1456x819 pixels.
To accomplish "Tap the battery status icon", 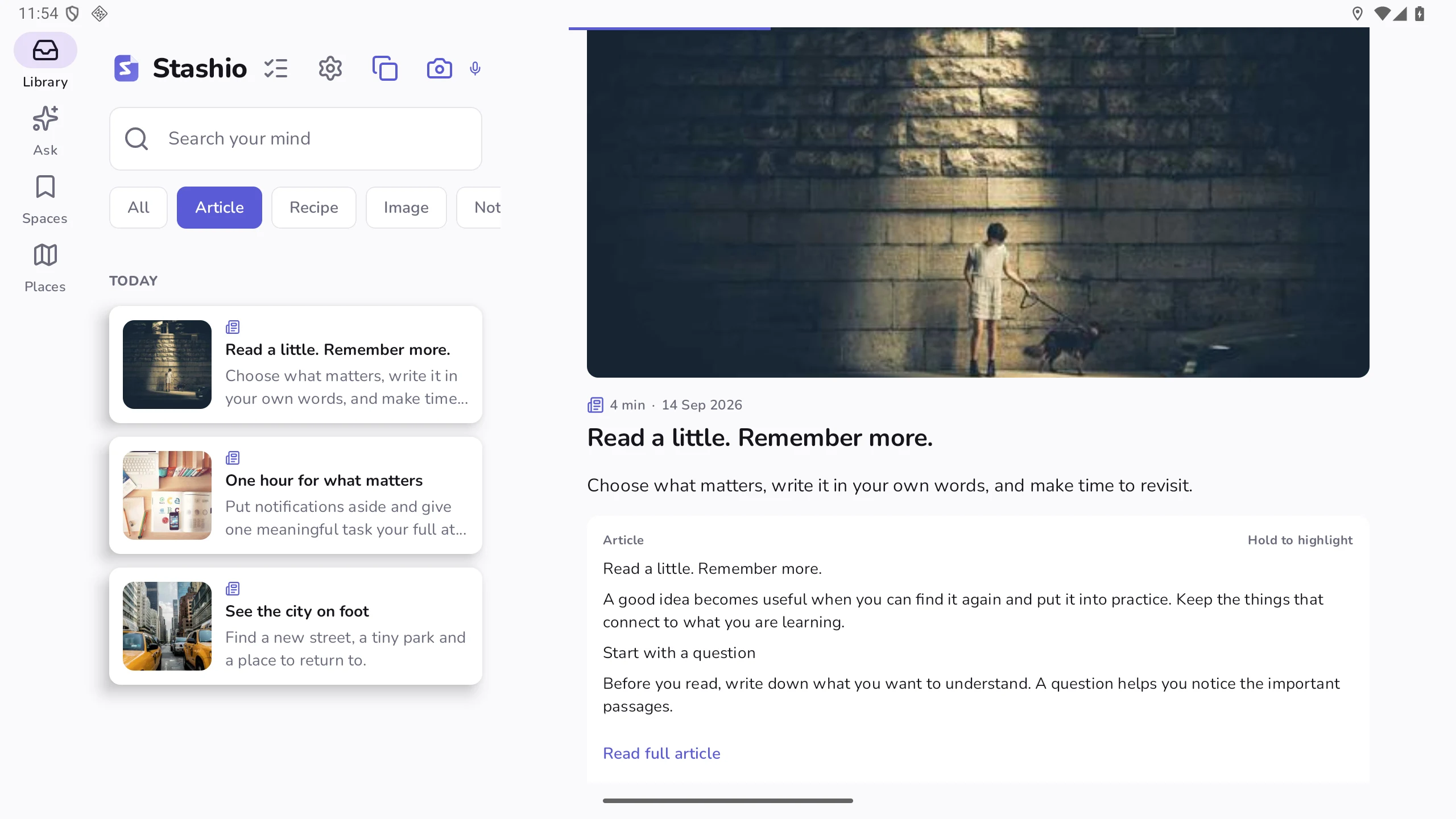I will [x=1420, y=14].
